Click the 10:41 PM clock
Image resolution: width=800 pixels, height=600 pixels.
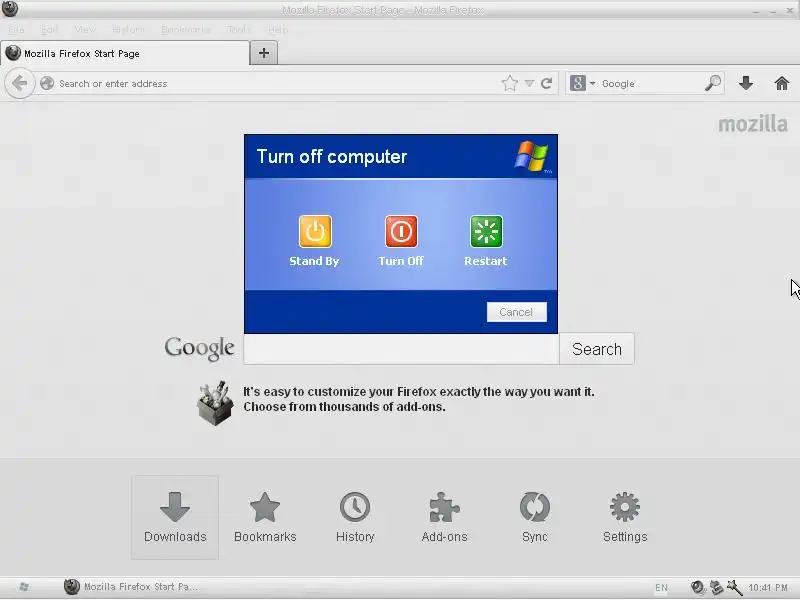[x=768, y=588]
